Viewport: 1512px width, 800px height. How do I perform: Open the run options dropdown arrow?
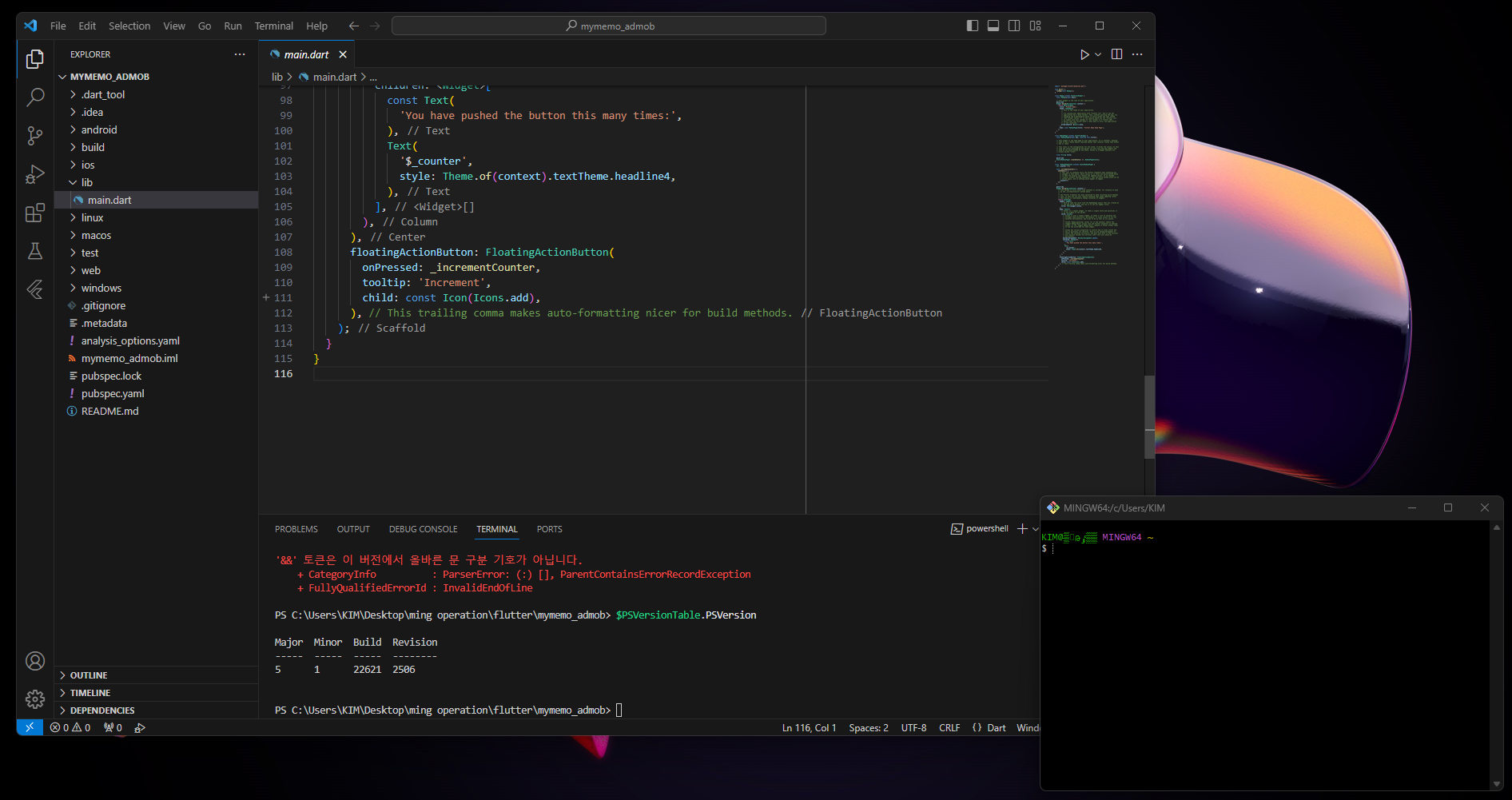tap(1098, 54)
